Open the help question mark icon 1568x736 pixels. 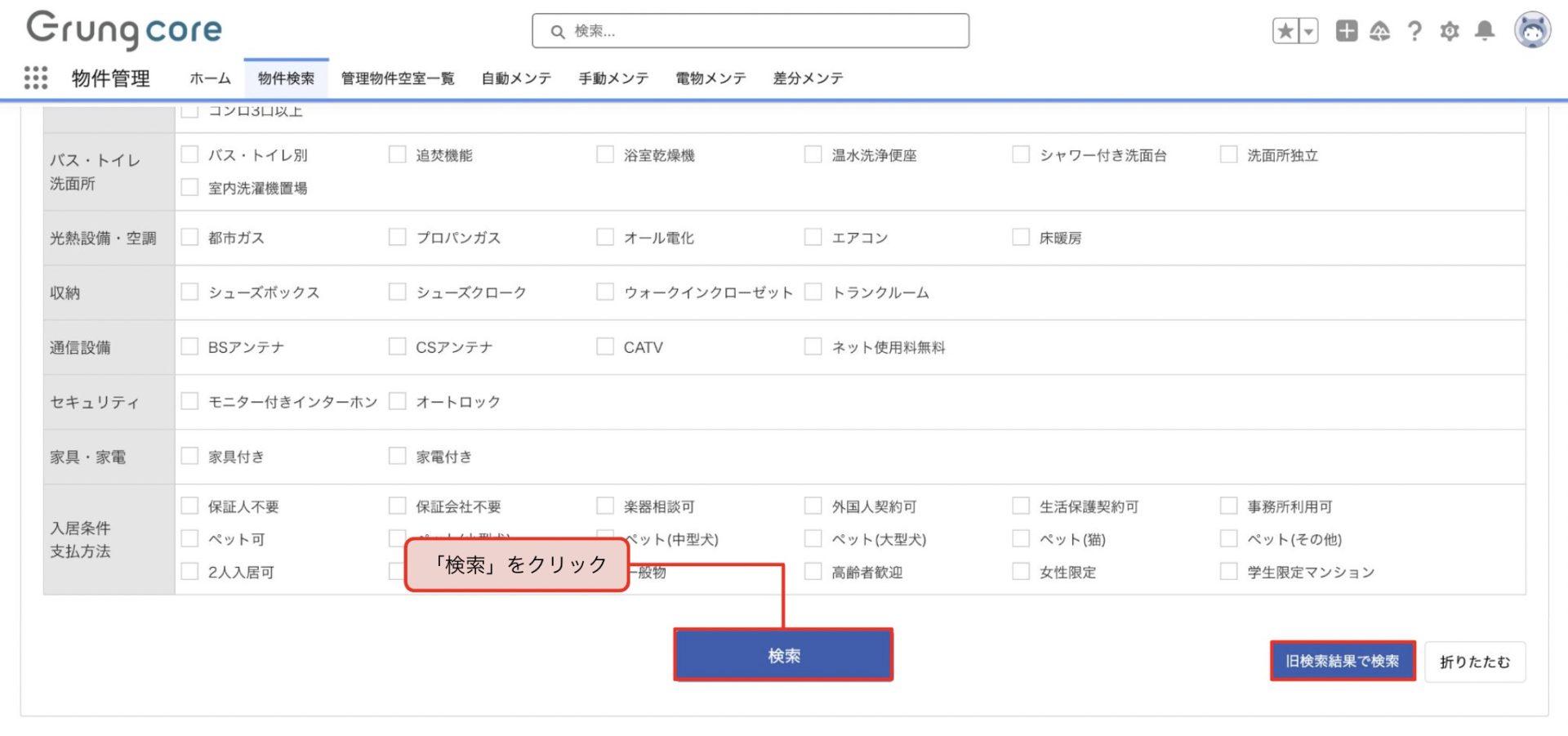pos(1414,31)
